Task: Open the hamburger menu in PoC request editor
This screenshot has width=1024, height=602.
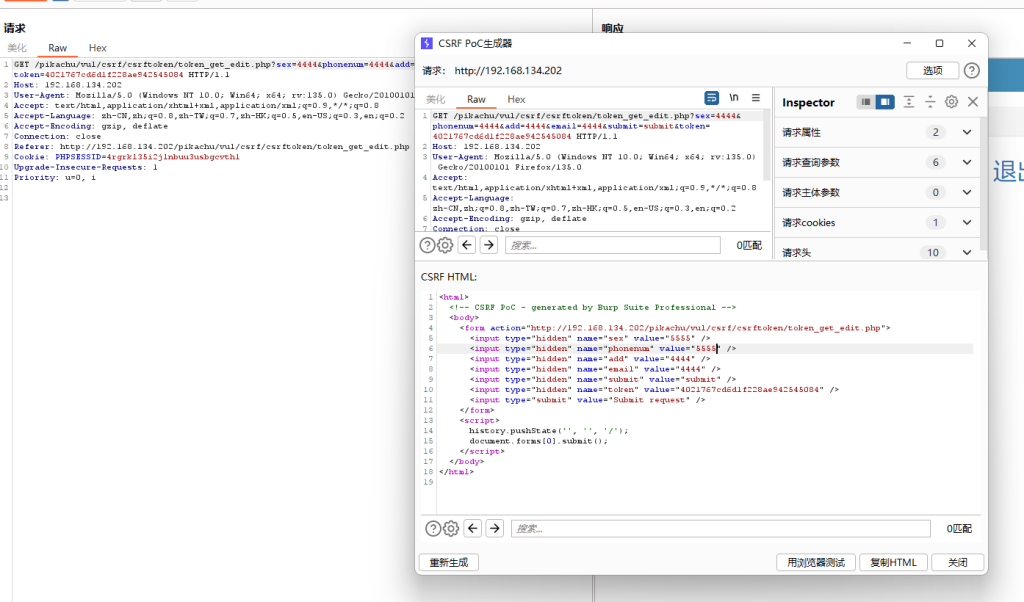Action: coord(756,98)
